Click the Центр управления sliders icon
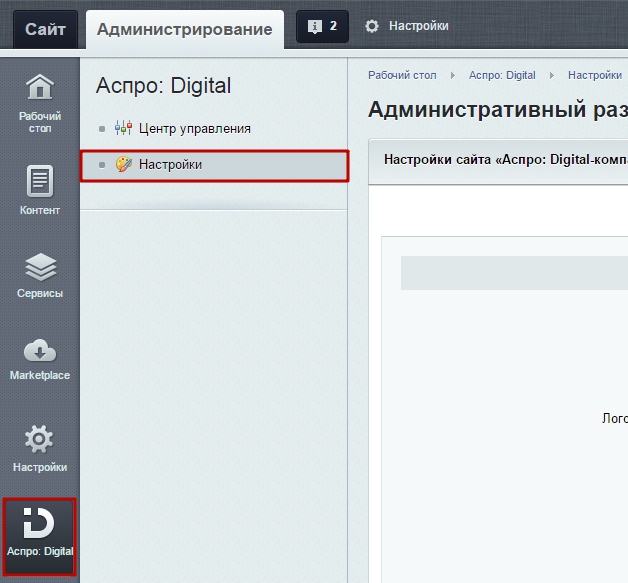 (x=123, y=128)
